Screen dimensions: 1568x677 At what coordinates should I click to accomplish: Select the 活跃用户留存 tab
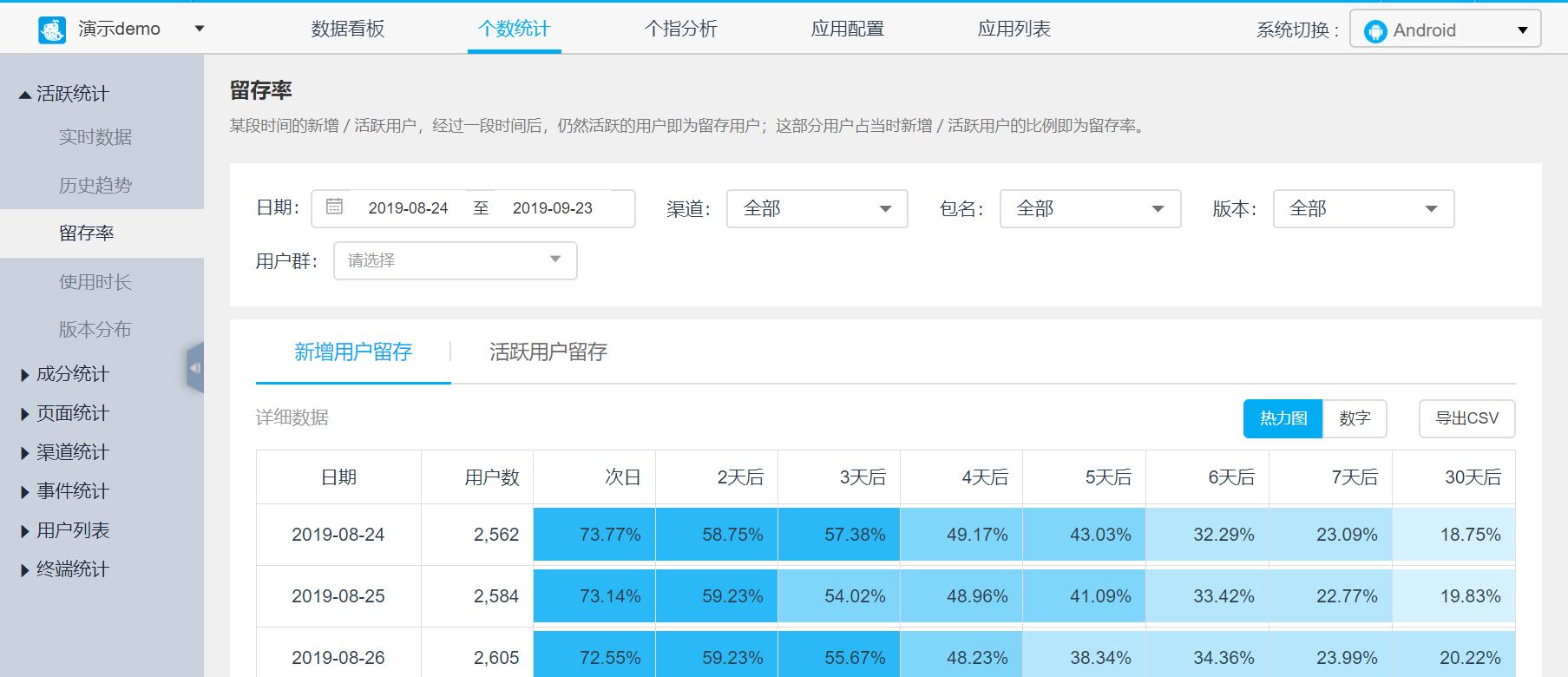click(548, 352)
